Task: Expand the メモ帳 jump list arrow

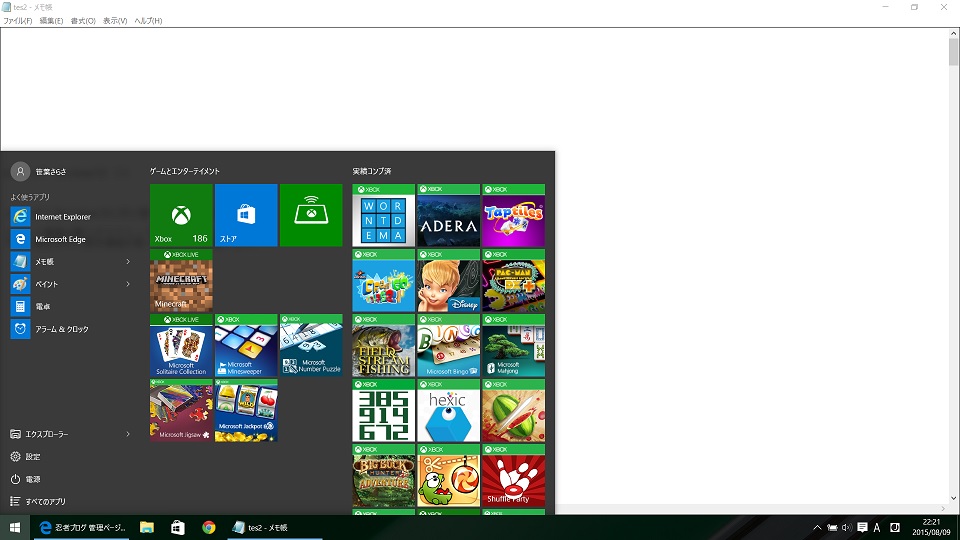Action: point(128,261)
